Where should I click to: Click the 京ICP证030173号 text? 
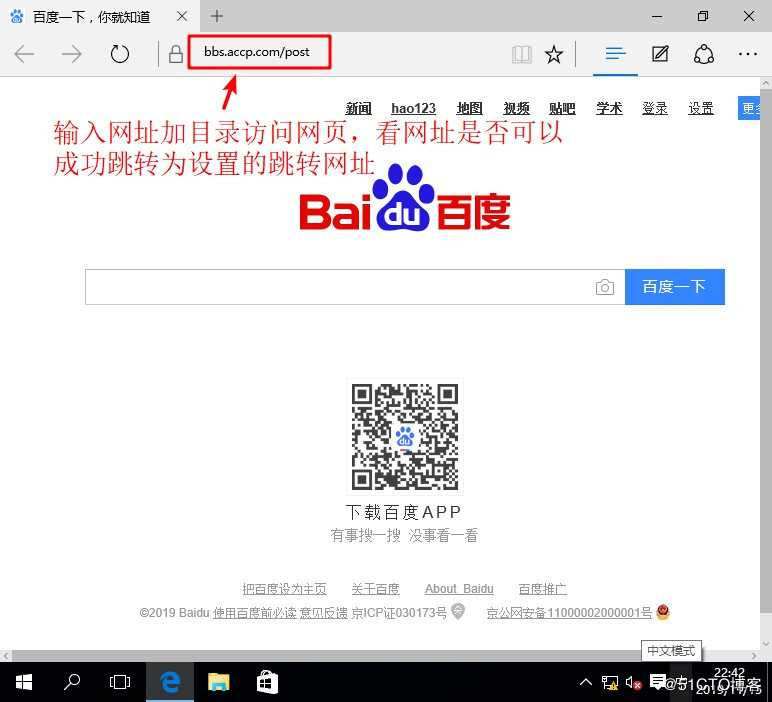click(x=399, y=613)
